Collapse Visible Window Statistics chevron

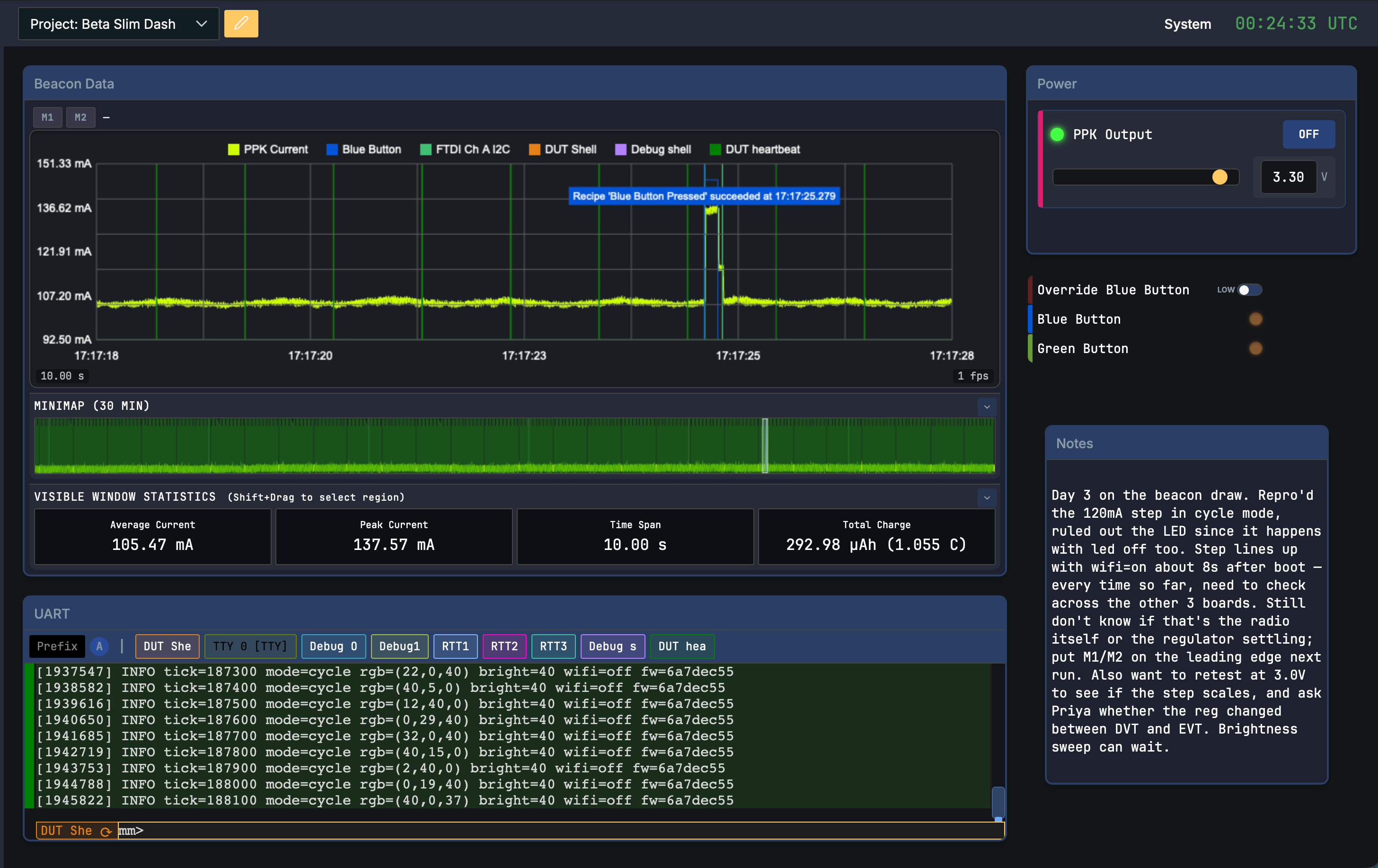point(987,497)
